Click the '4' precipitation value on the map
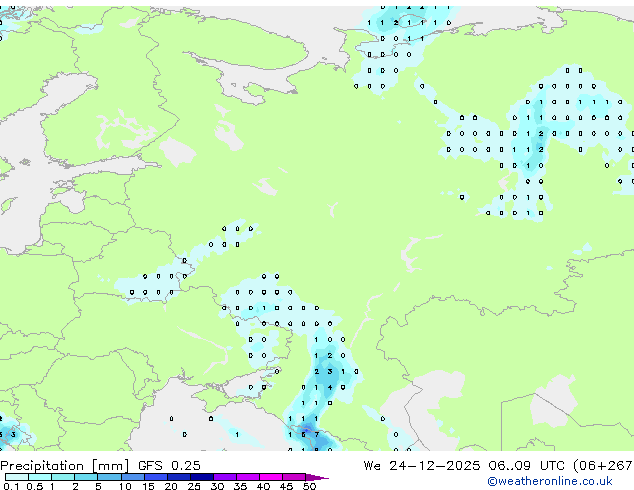634x490 pixels. click(x=330, y=387)
